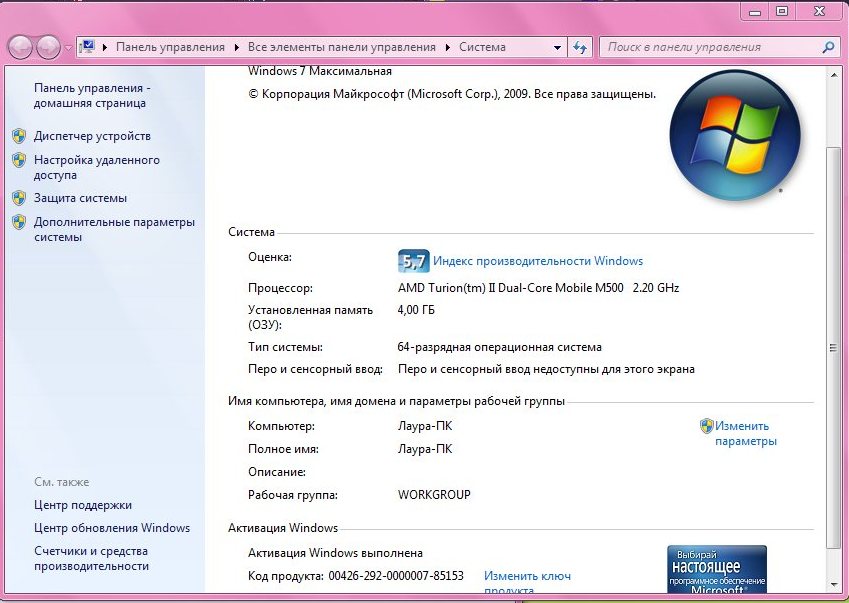Open Защита системы

click(x=80, y=198)
